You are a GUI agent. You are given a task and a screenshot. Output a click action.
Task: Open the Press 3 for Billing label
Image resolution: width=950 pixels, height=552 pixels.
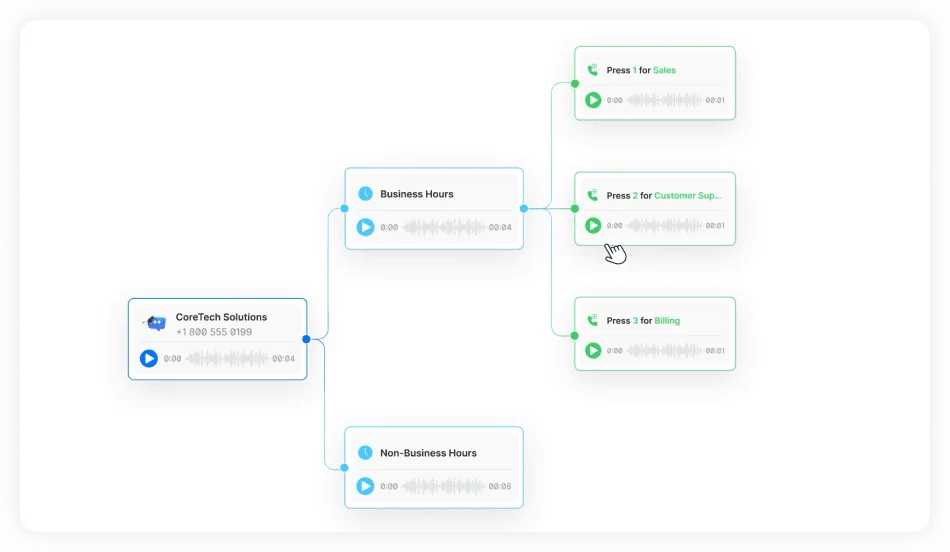coord(643,321)
